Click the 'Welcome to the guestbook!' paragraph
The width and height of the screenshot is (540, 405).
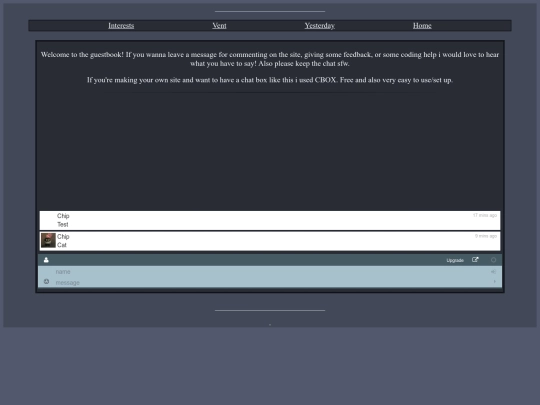[x=270, y=59]
